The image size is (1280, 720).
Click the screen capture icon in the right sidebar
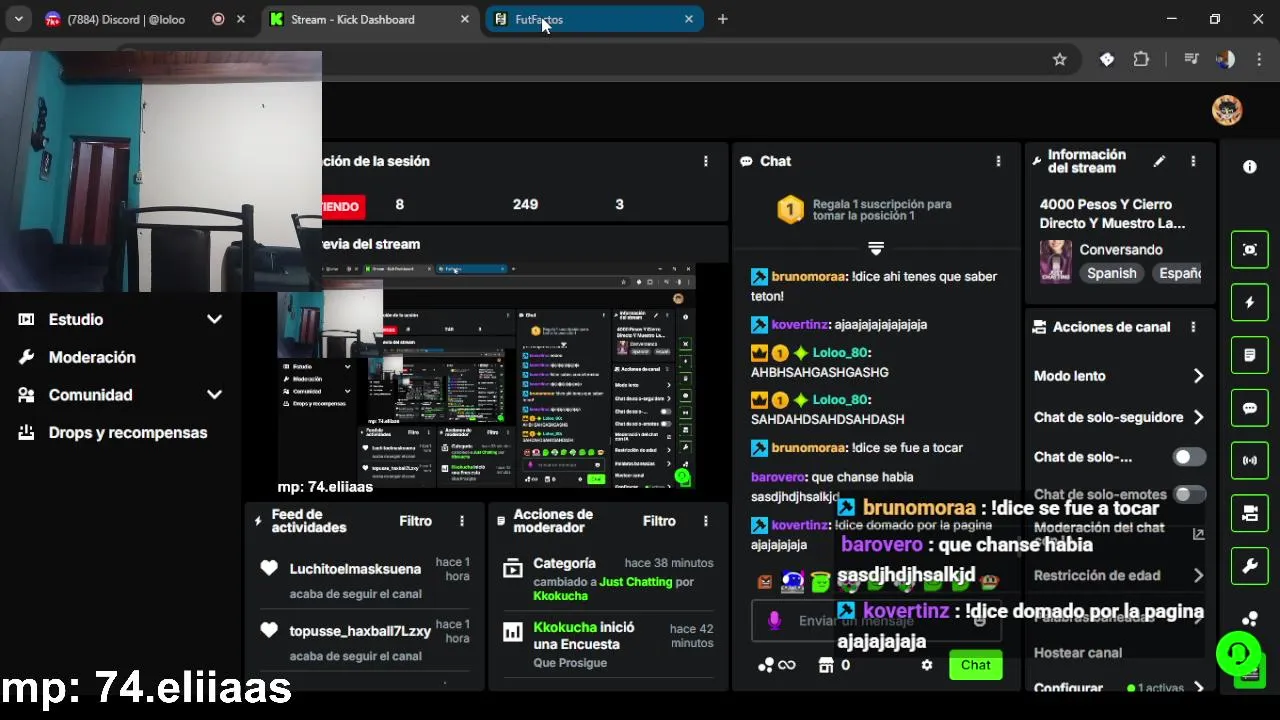coord(1249,250)
